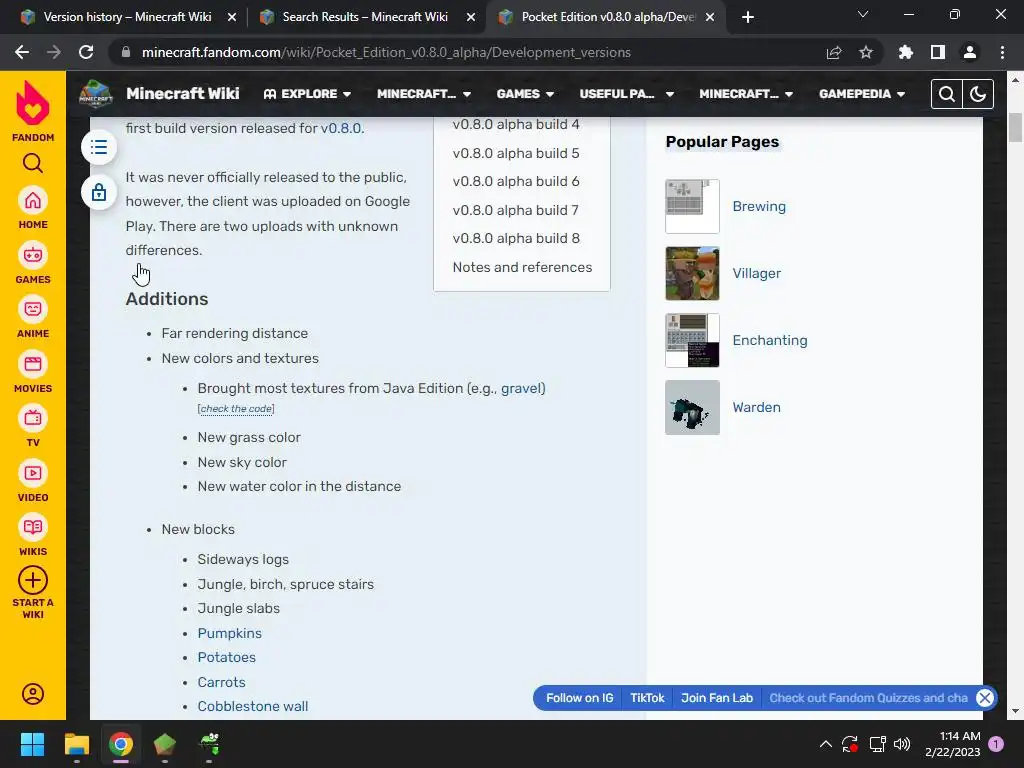Expand the GAMEPEDIA dropdown
The image size is (1024, 768).
point(862,94)
